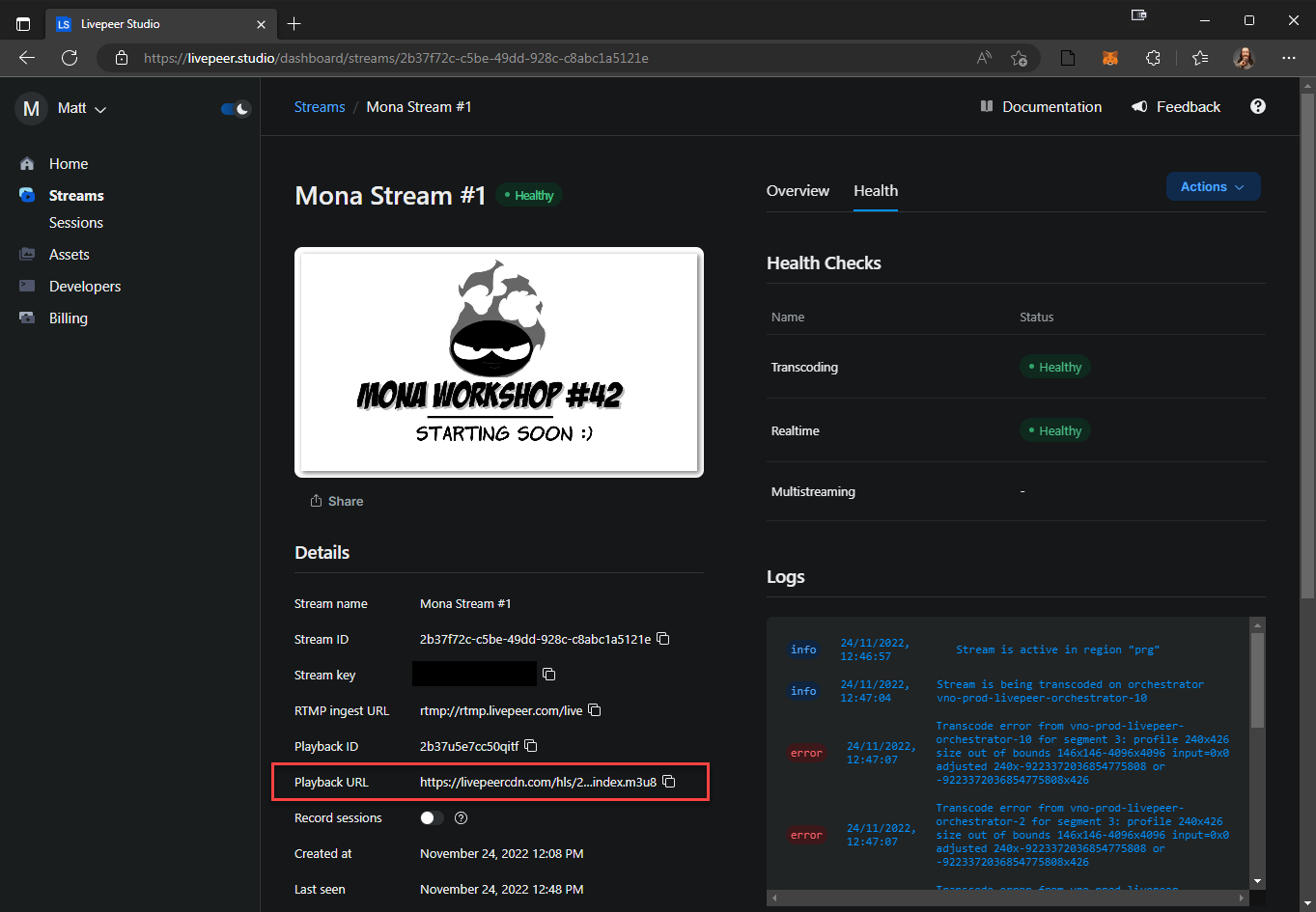Viewport: 1316px width, 912px height.
Task: Open the browser profile avatar
Action: [x=1245, y=58]
